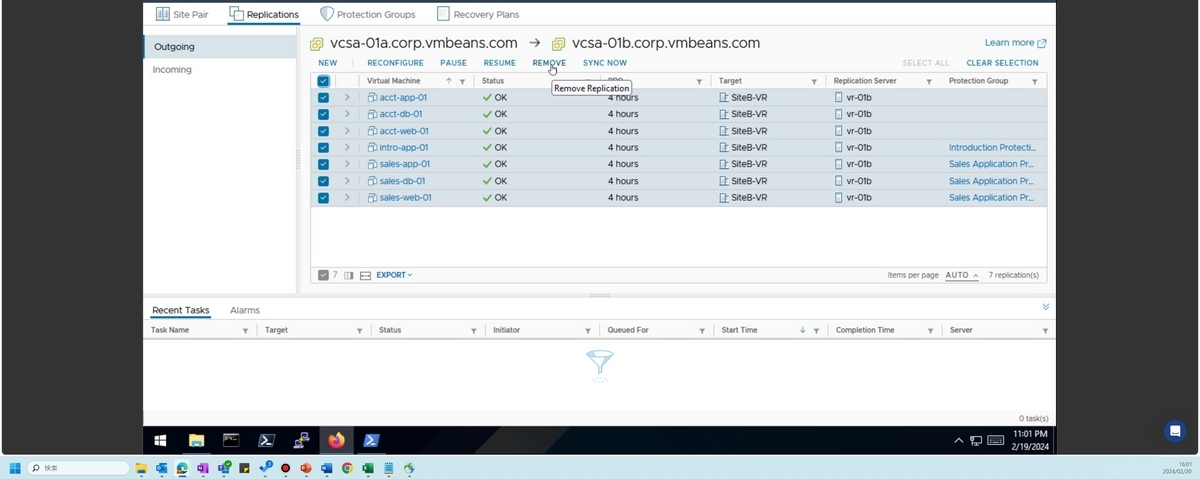The height and width of the screenshot is (479, 1200).
Task: Open the EXPORT dropdown
Action: point(394,275)
